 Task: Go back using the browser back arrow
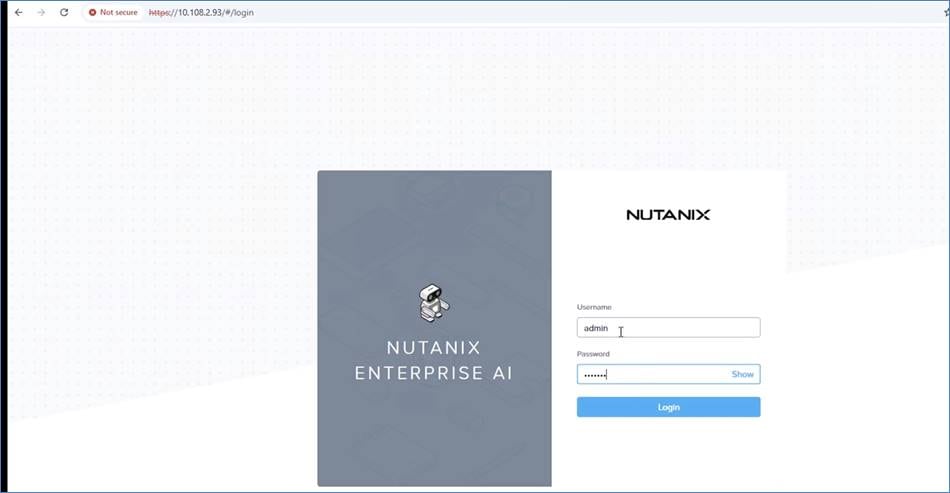(19, 12)
